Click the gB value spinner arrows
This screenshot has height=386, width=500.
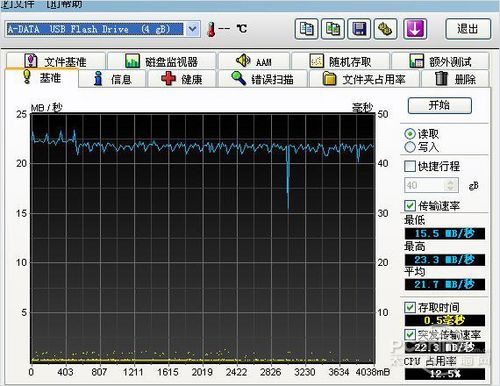(451, 185)
